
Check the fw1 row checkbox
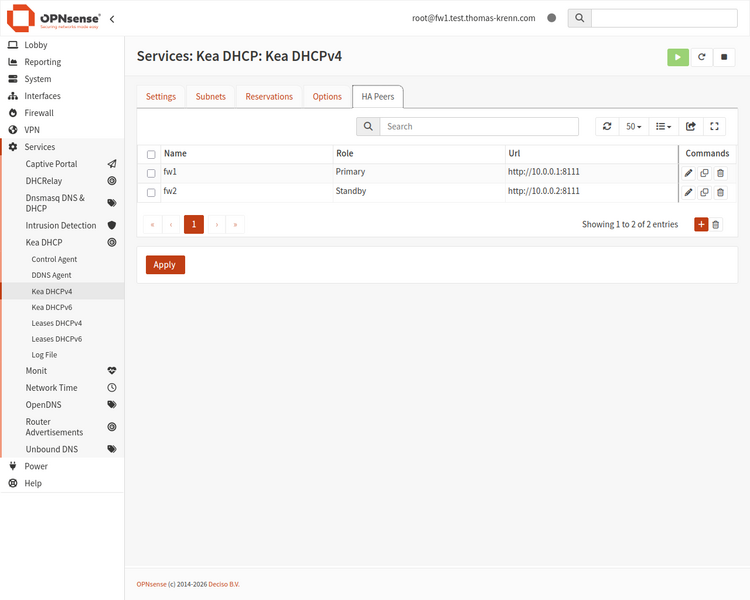[x=151, y=173]
